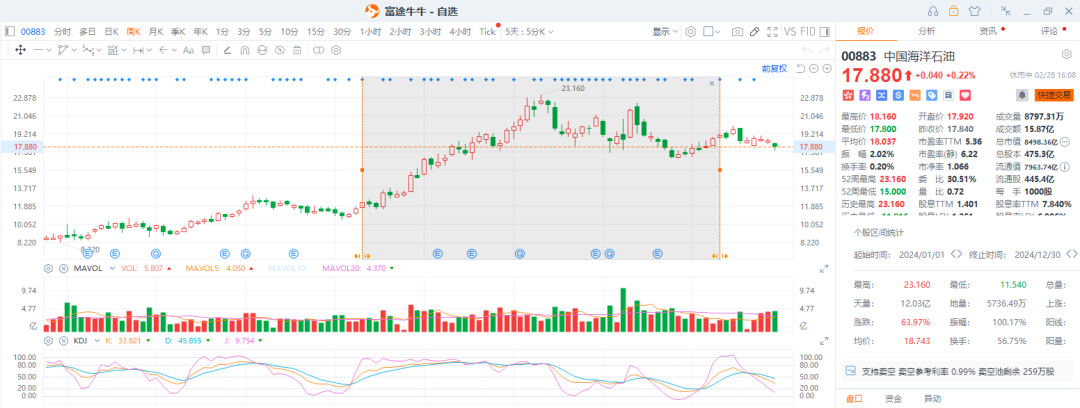
Task: Select the horizontal line drawing tool
Action: tap(38, 50)
